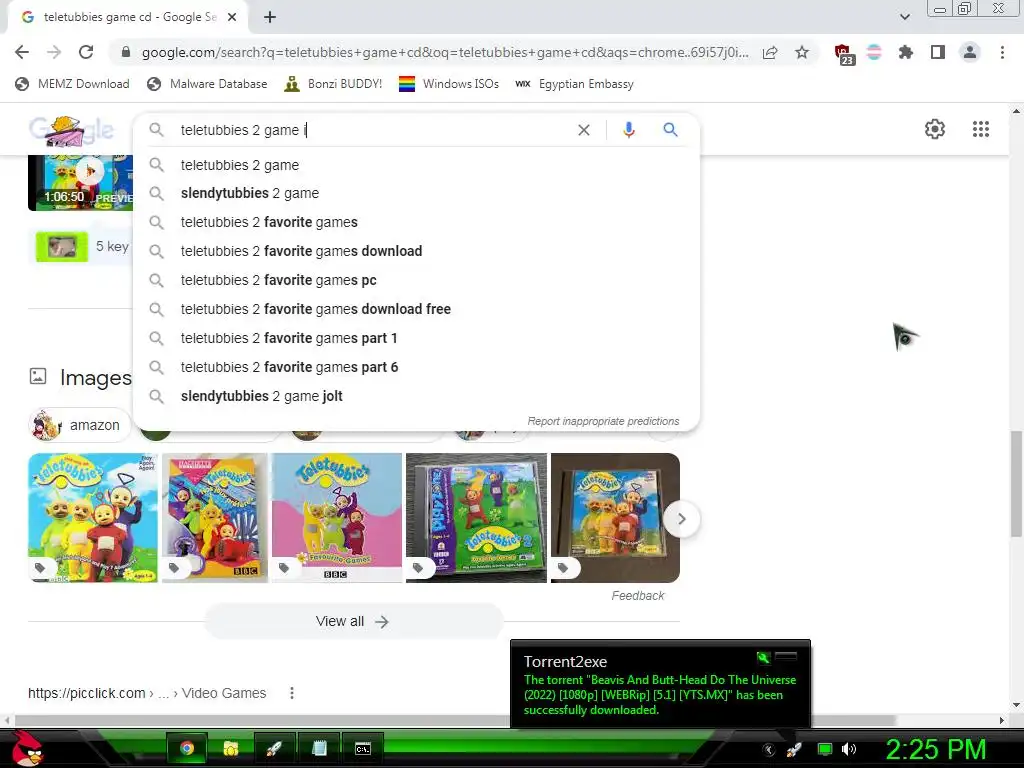Open the Chrome three-dot menu

tap(1002, 52)
